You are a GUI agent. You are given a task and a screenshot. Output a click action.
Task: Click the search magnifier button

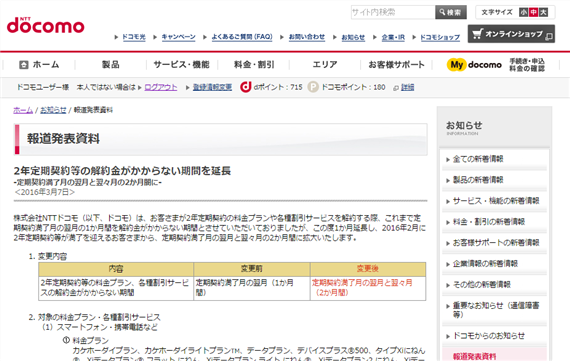click(451, 12)
